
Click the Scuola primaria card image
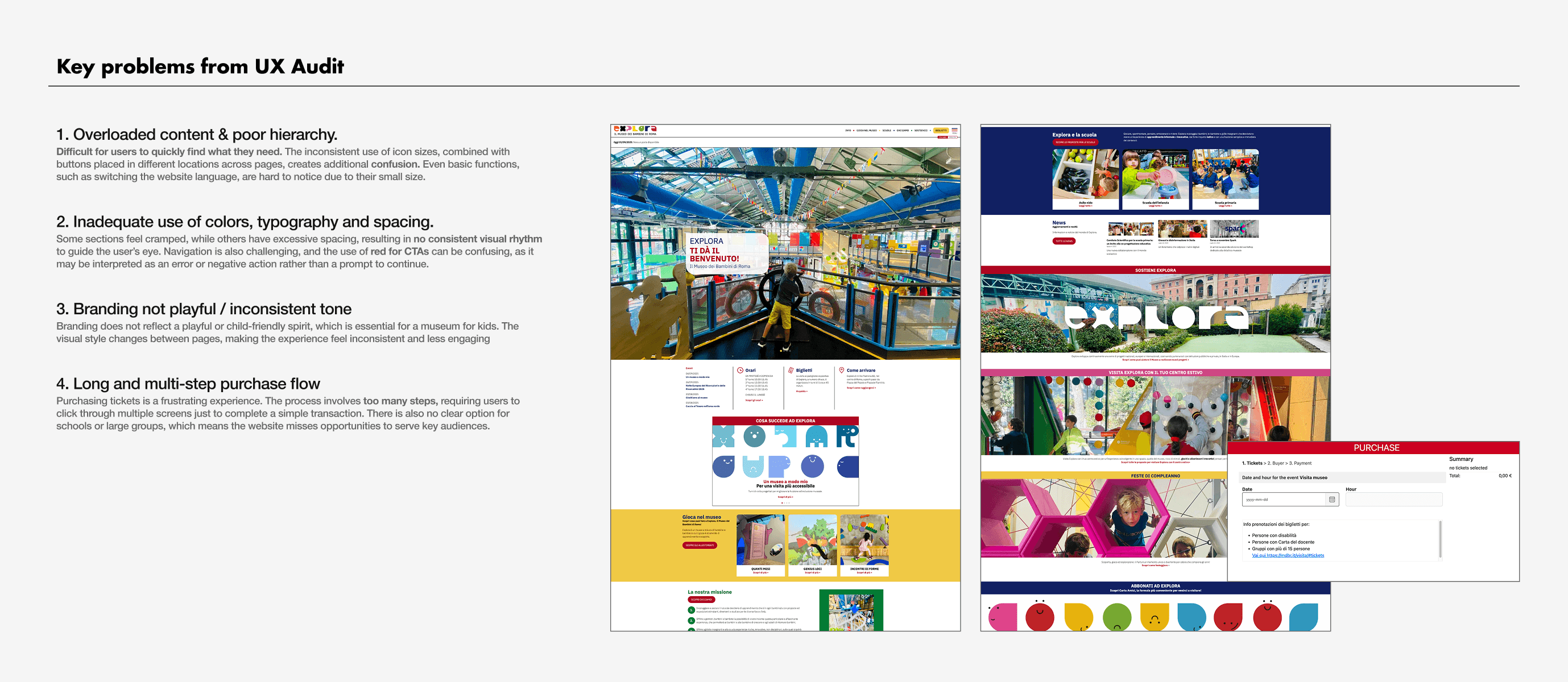1224,174
